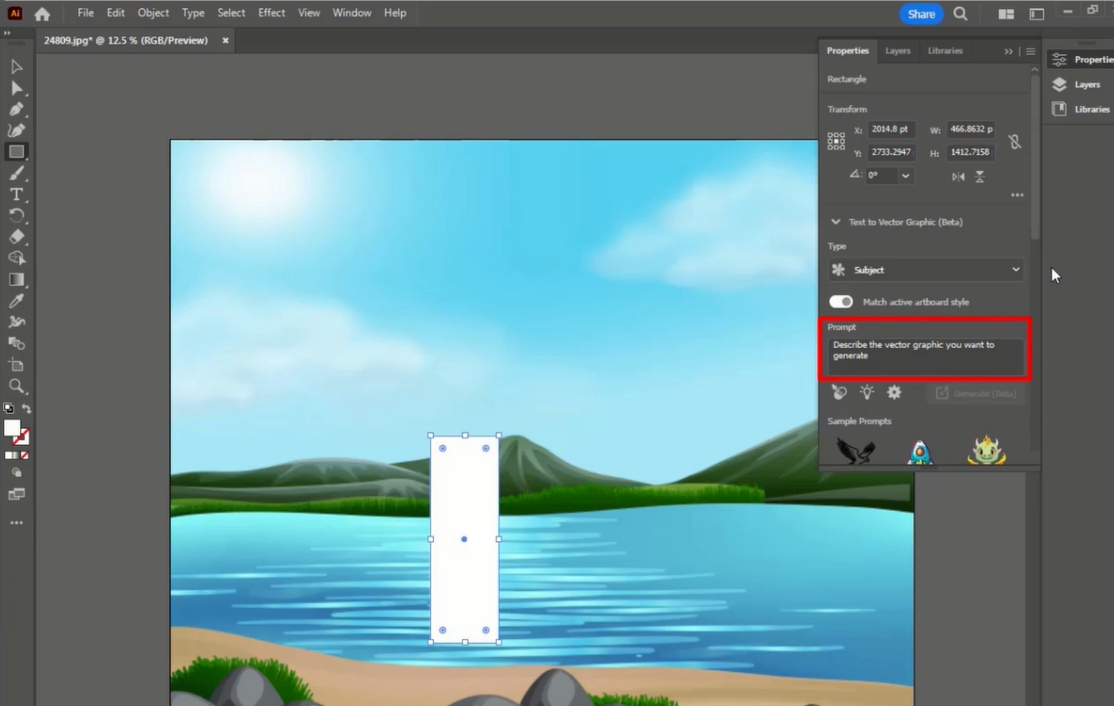Select the Type tool

(16, 195)
